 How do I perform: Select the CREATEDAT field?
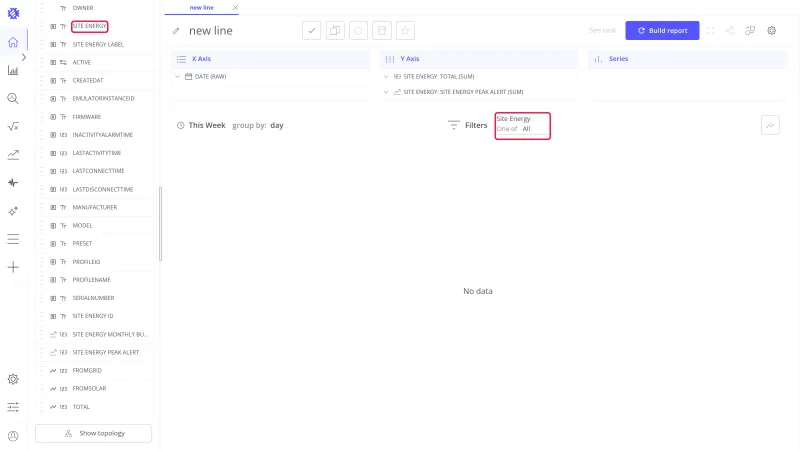[x=88, y=81]
